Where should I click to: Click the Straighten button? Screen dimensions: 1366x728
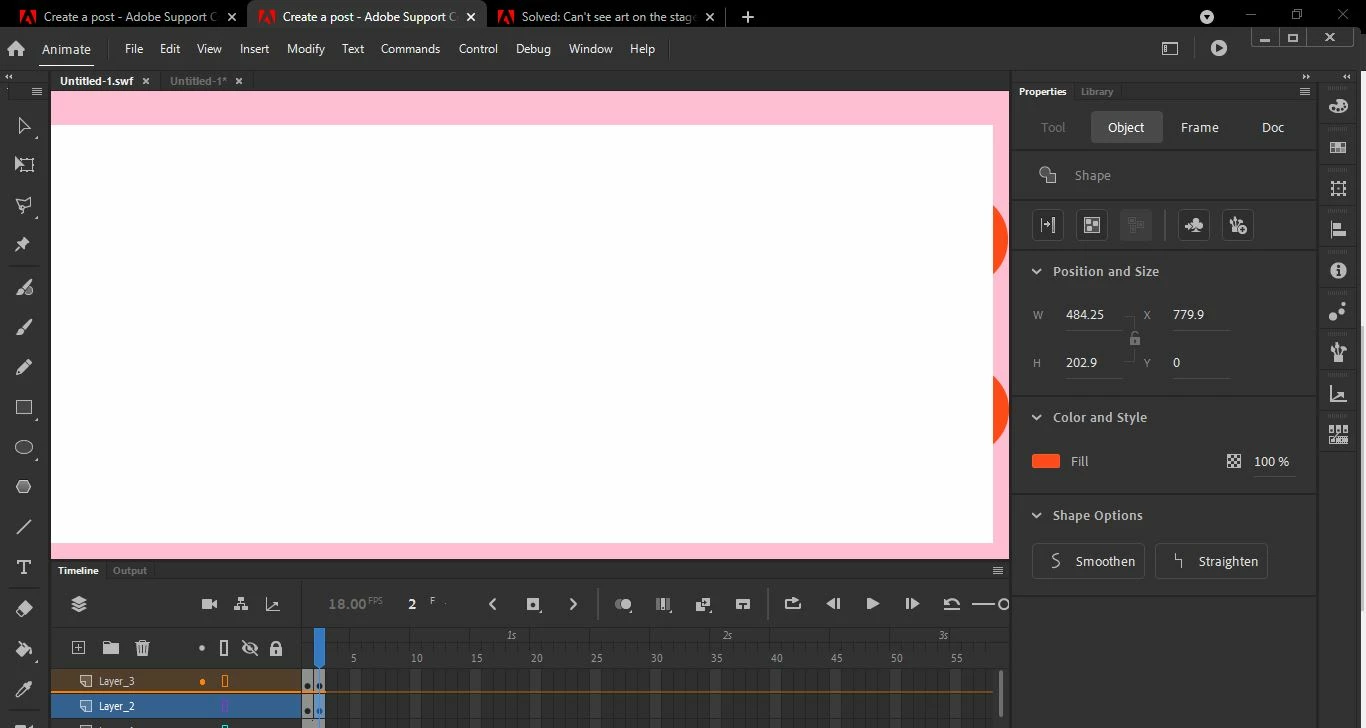coord(1212,561)
